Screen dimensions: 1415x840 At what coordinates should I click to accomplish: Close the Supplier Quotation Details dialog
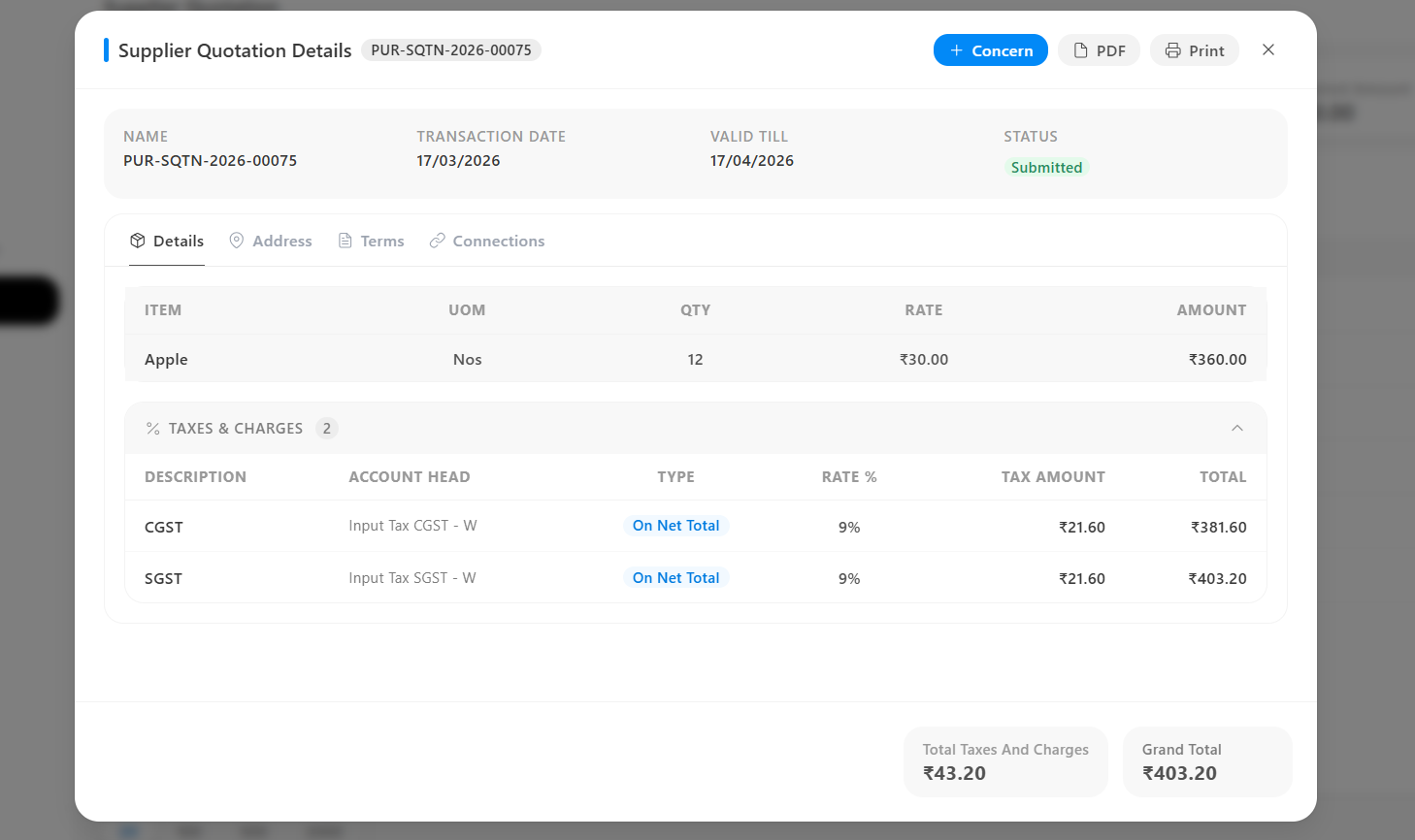point(1268,49)
